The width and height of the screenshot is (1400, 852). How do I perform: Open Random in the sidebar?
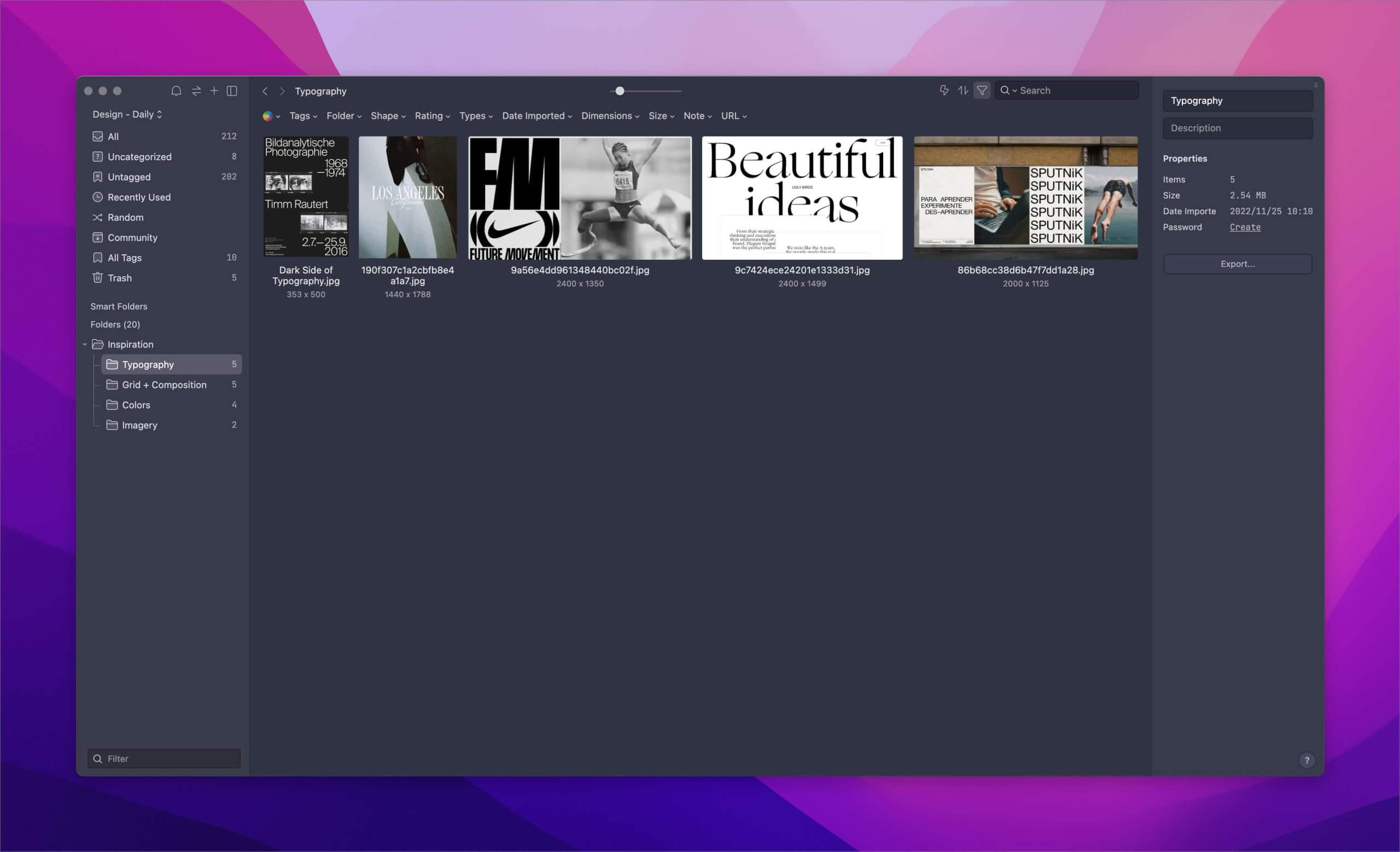[164, 218]
